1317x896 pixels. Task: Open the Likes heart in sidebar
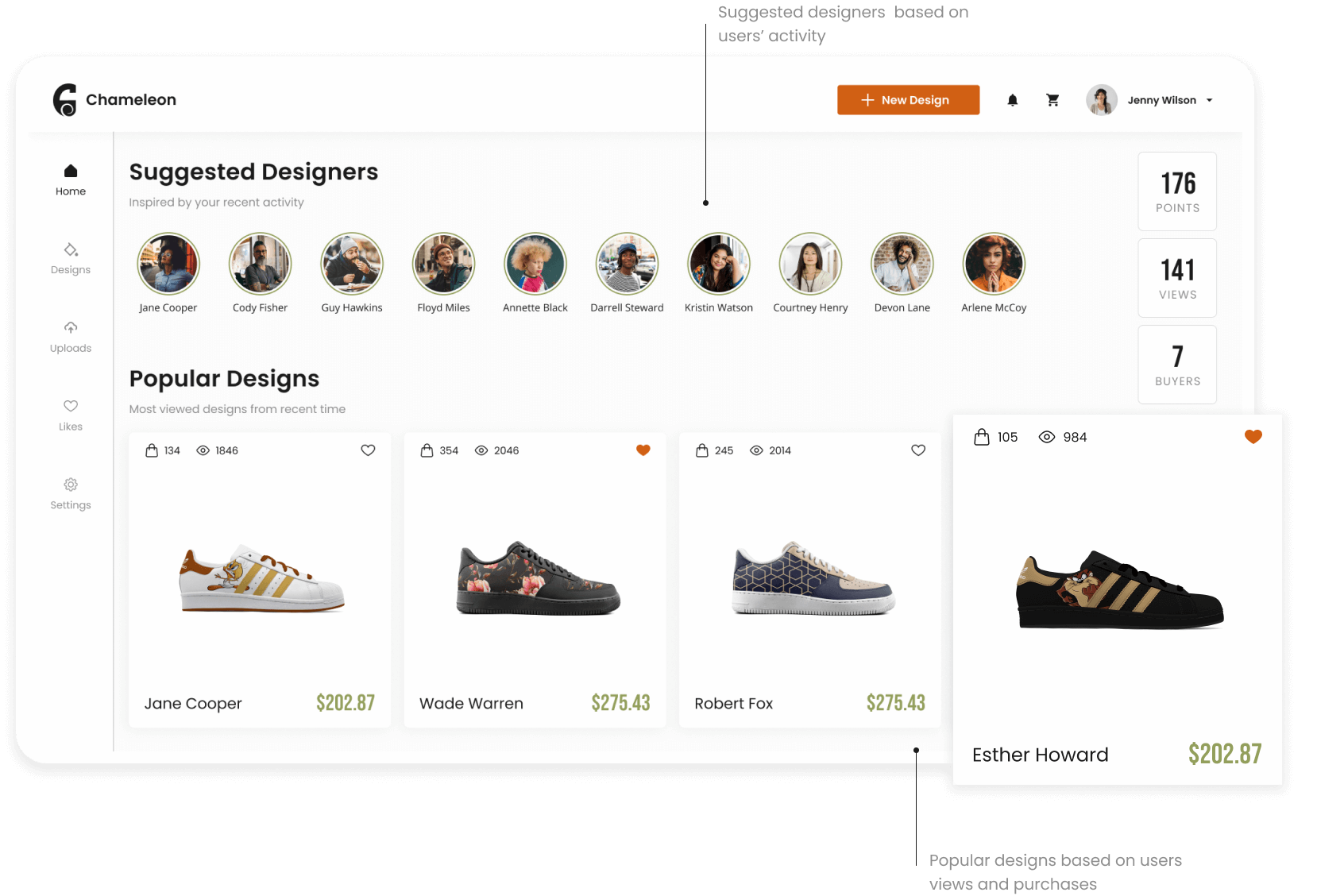click(x=71, y=406)
